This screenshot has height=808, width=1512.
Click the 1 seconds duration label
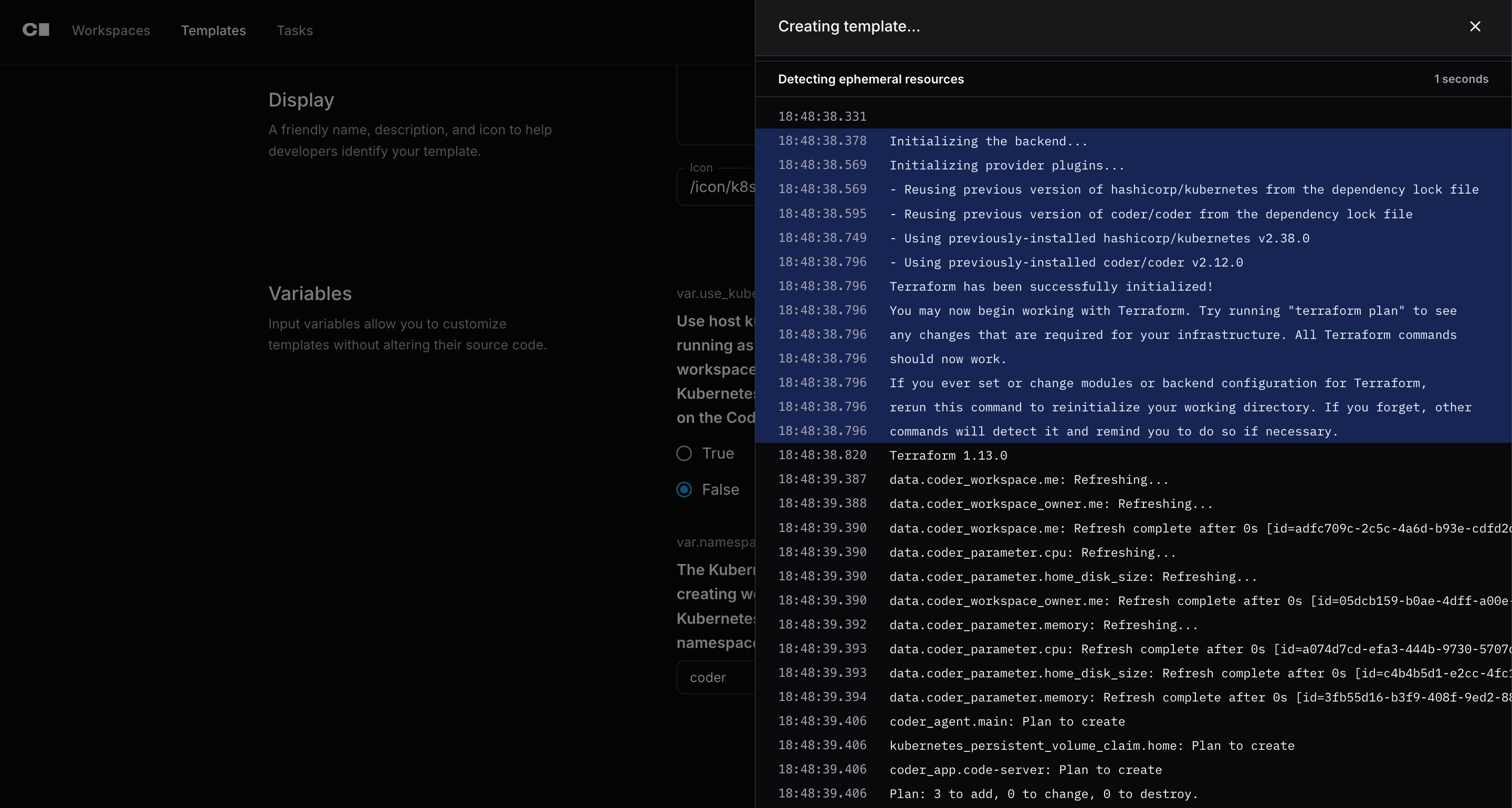pyautogui.click(x=1461, y=79)
